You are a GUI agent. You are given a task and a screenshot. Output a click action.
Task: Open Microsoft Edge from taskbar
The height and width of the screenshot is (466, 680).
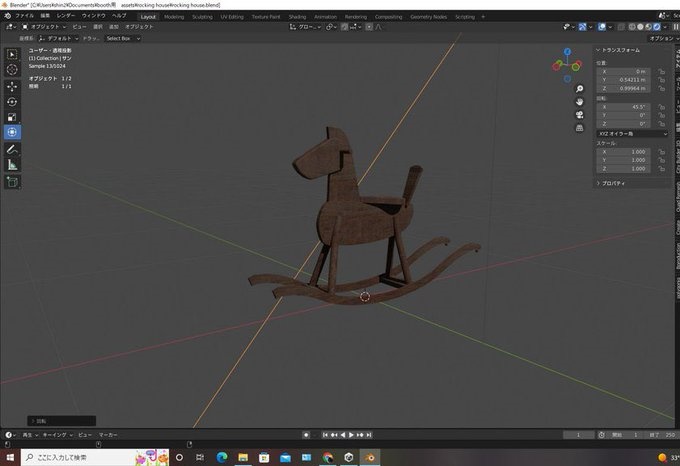(222, 457)
